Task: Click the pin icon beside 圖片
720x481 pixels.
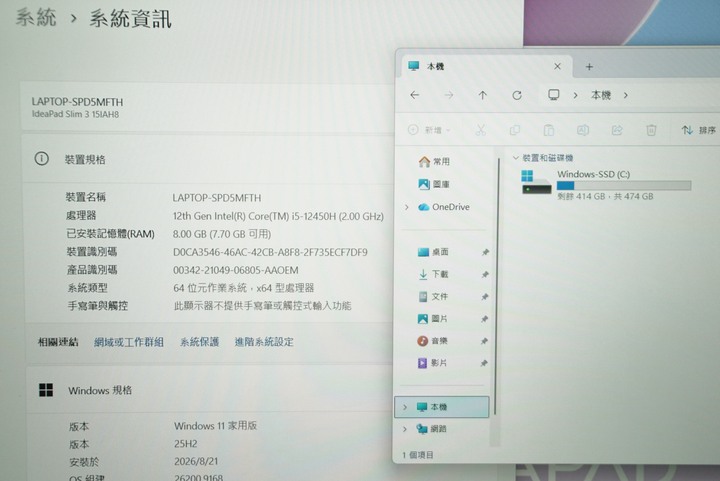Action: tap(484, 319)
